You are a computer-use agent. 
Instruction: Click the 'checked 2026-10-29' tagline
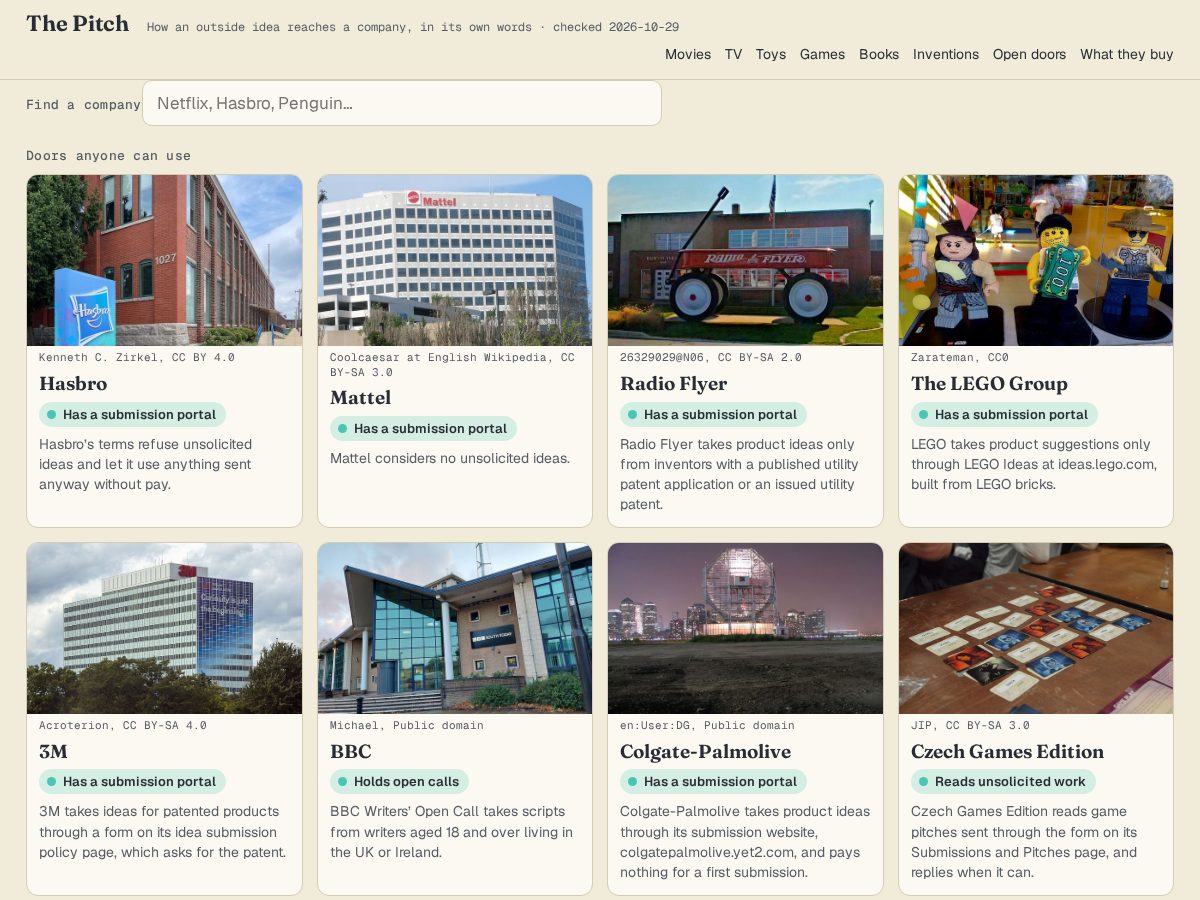pyautogui.click(x=616, y=27)
